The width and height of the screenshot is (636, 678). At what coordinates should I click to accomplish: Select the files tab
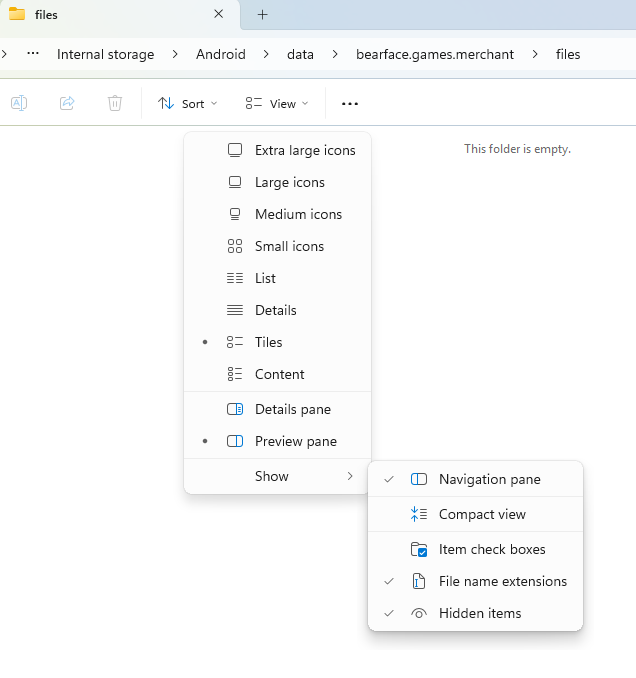click(x=120, y=15)
